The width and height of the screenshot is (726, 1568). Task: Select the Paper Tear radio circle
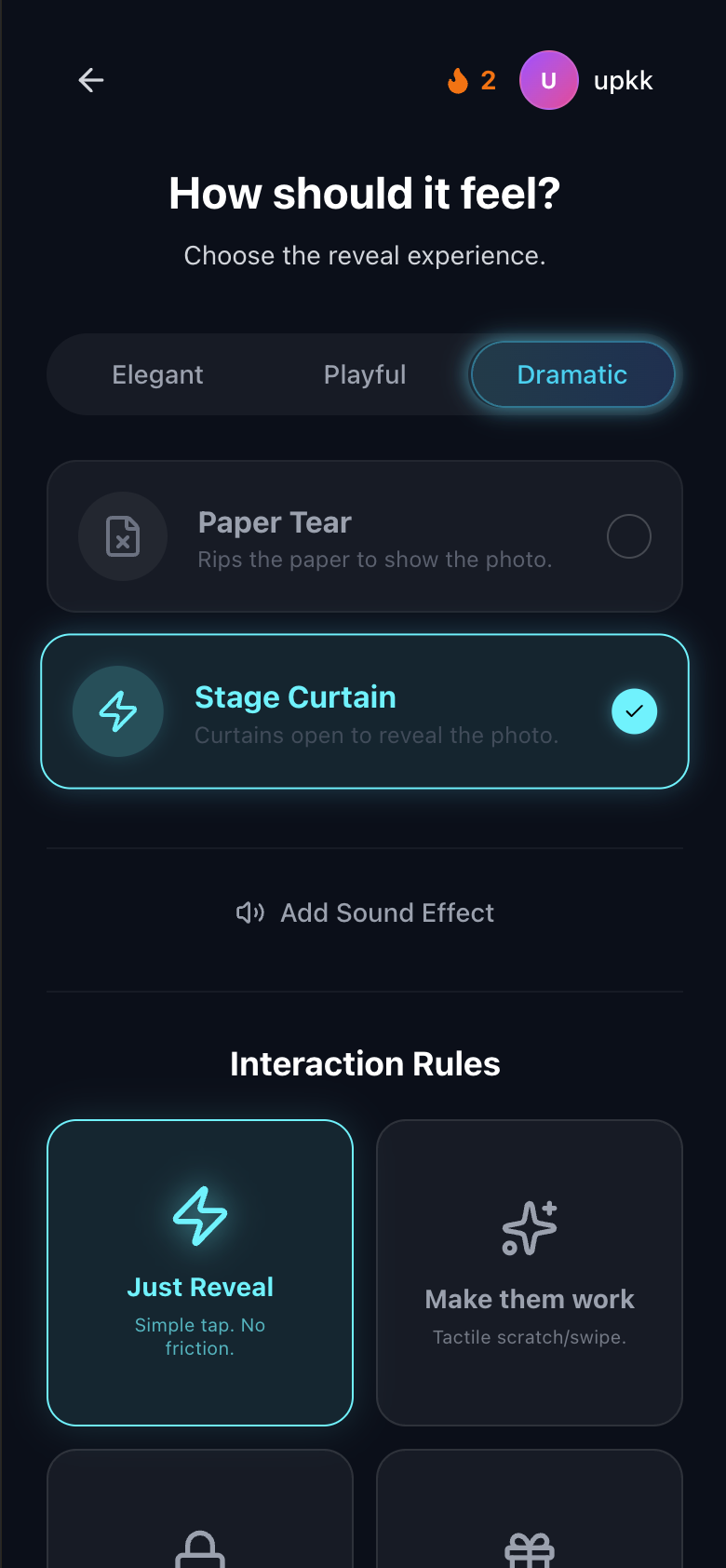click(628, 536)
